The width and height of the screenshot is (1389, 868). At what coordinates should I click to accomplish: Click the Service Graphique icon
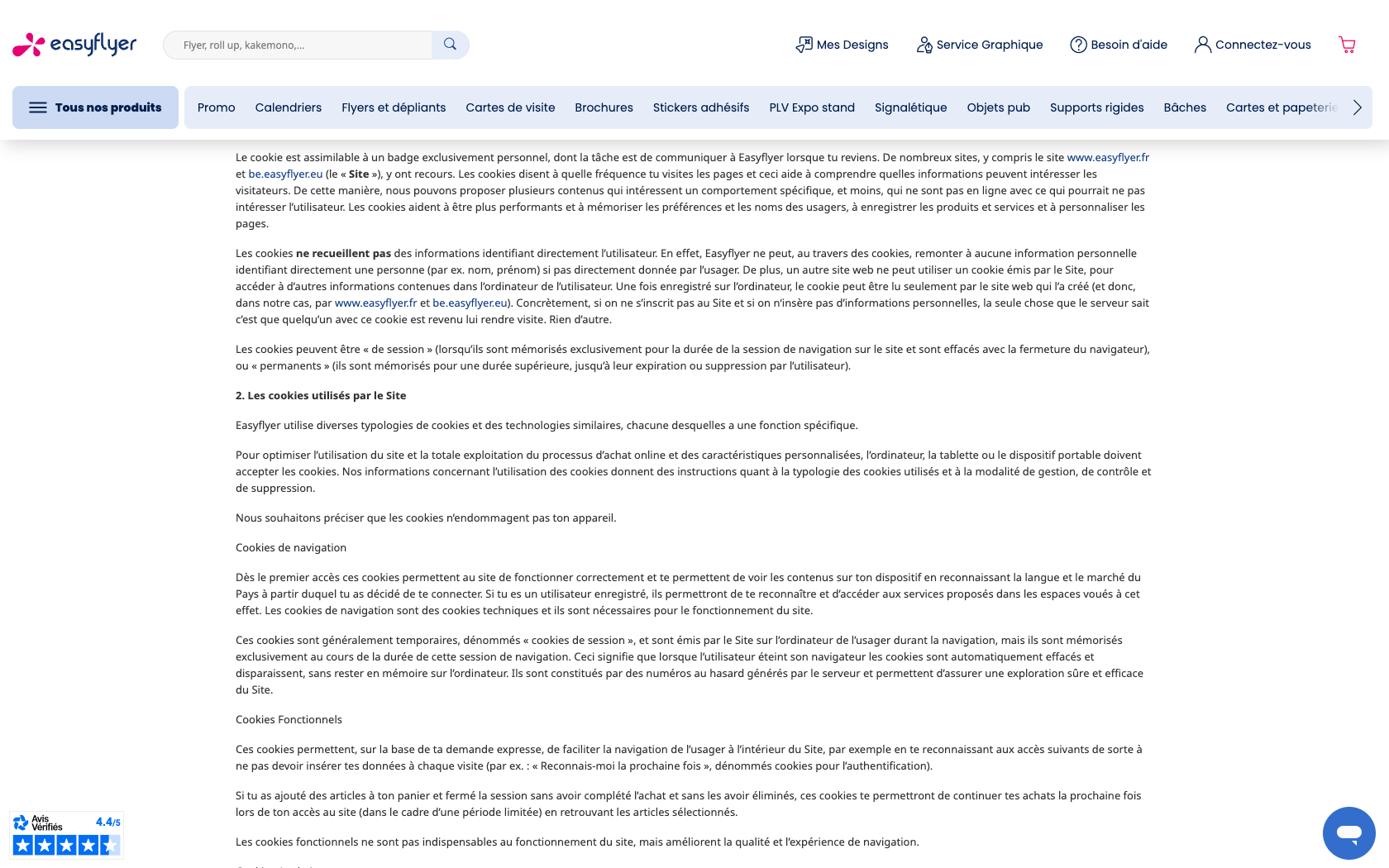click(x=924, y=45)
